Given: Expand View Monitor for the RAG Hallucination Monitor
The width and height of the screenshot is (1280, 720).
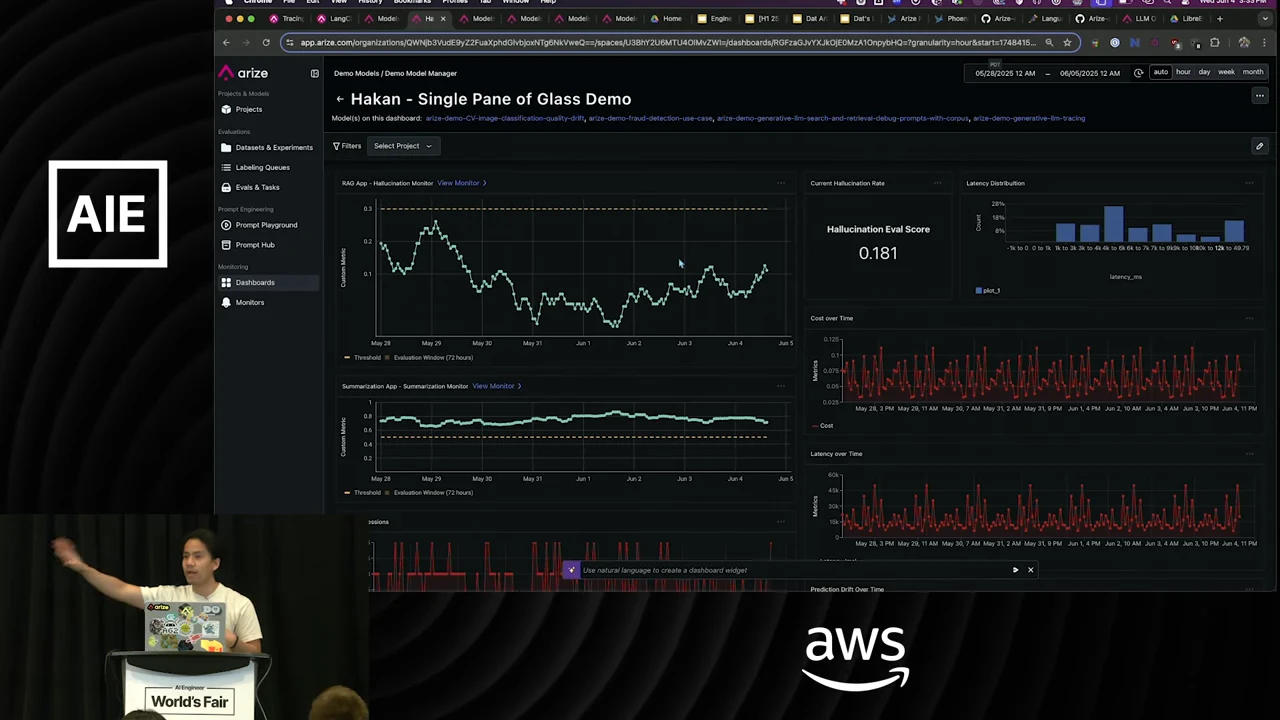Looking at the screenshot, I should coord(461,183).
